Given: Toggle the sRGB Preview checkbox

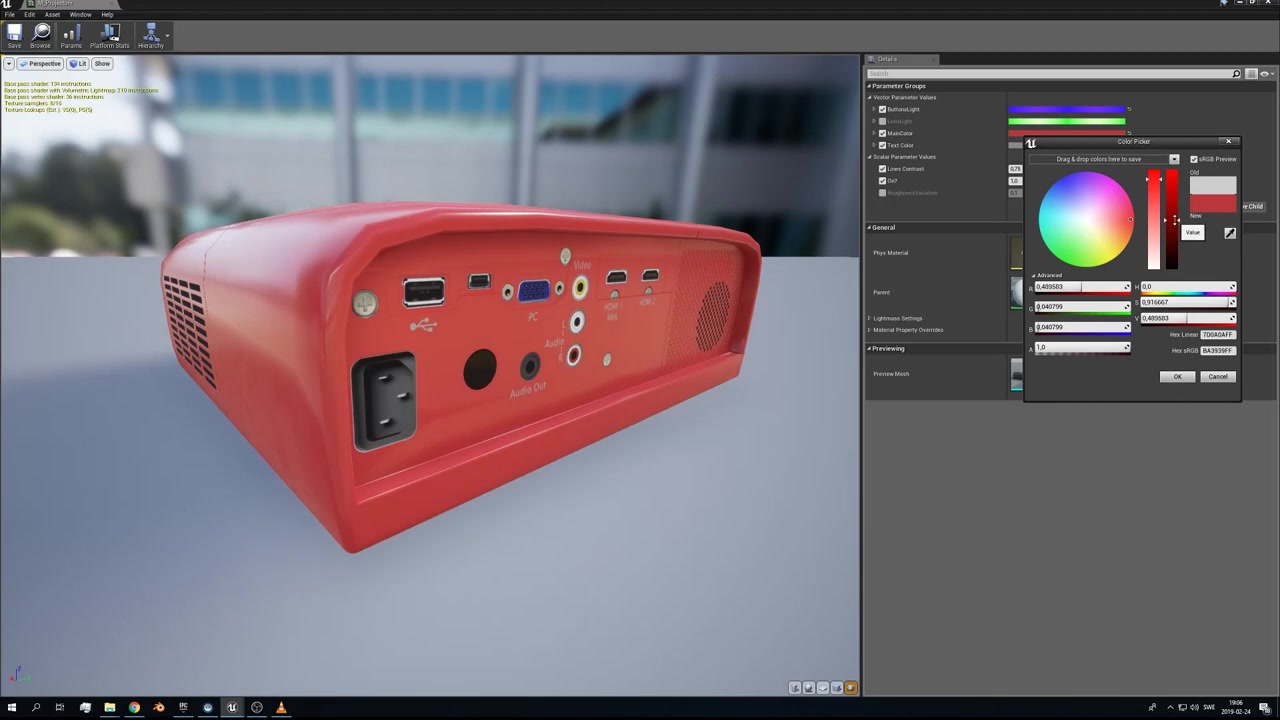Looking at the screenshot, I should tap(1194, 159).
